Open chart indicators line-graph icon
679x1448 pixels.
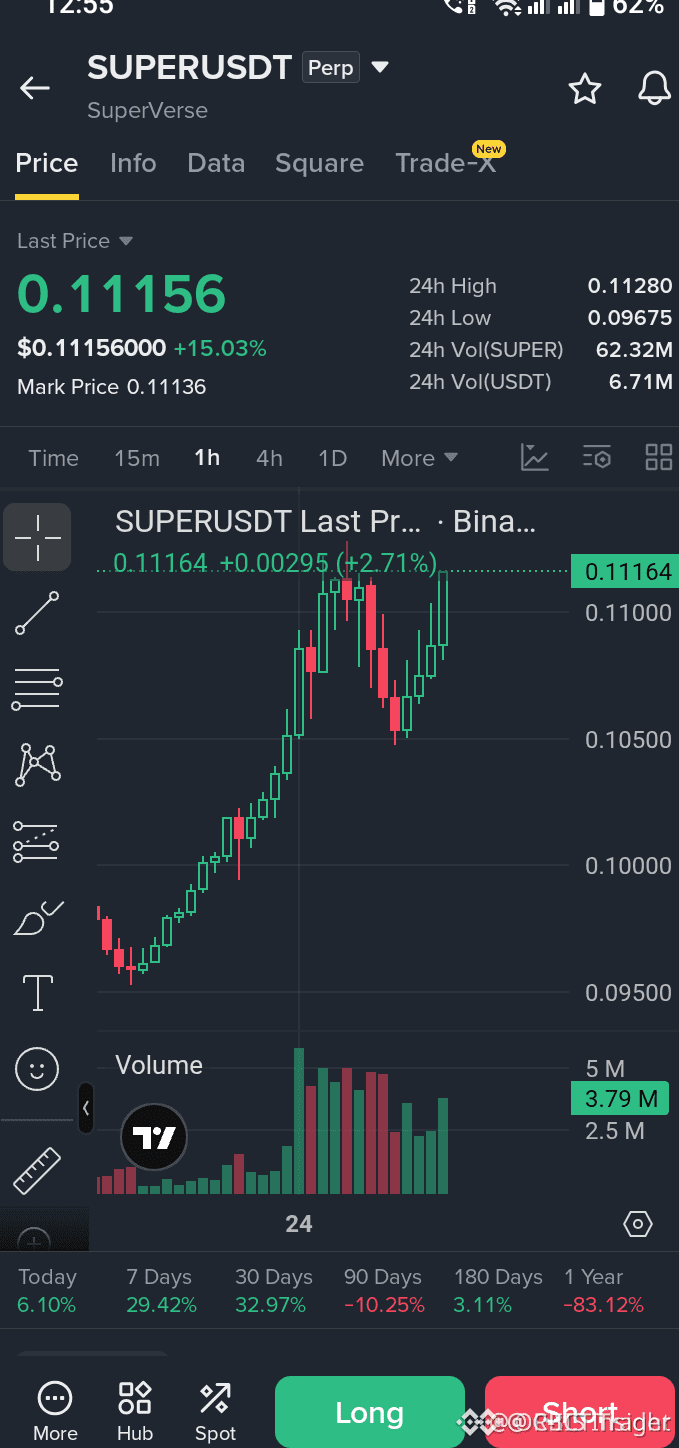(x=535, y=458)
